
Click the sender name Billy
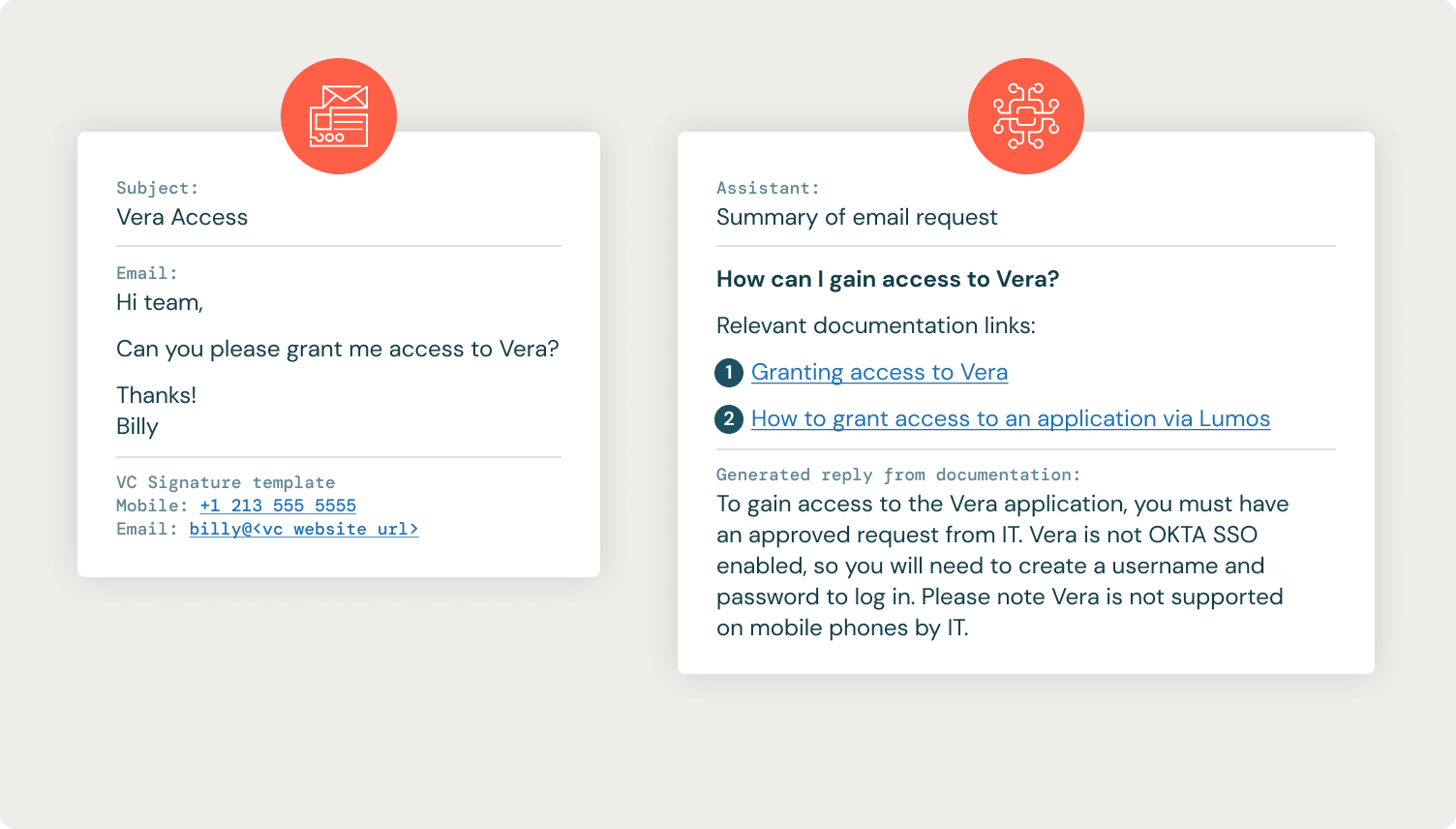137,427
